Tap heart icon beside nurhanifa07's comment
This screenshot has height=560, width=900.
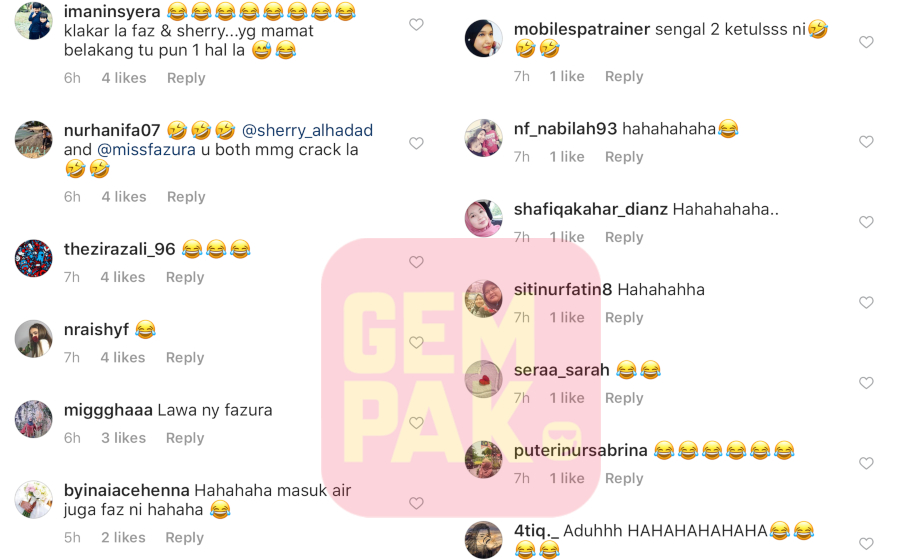[416, 143]
